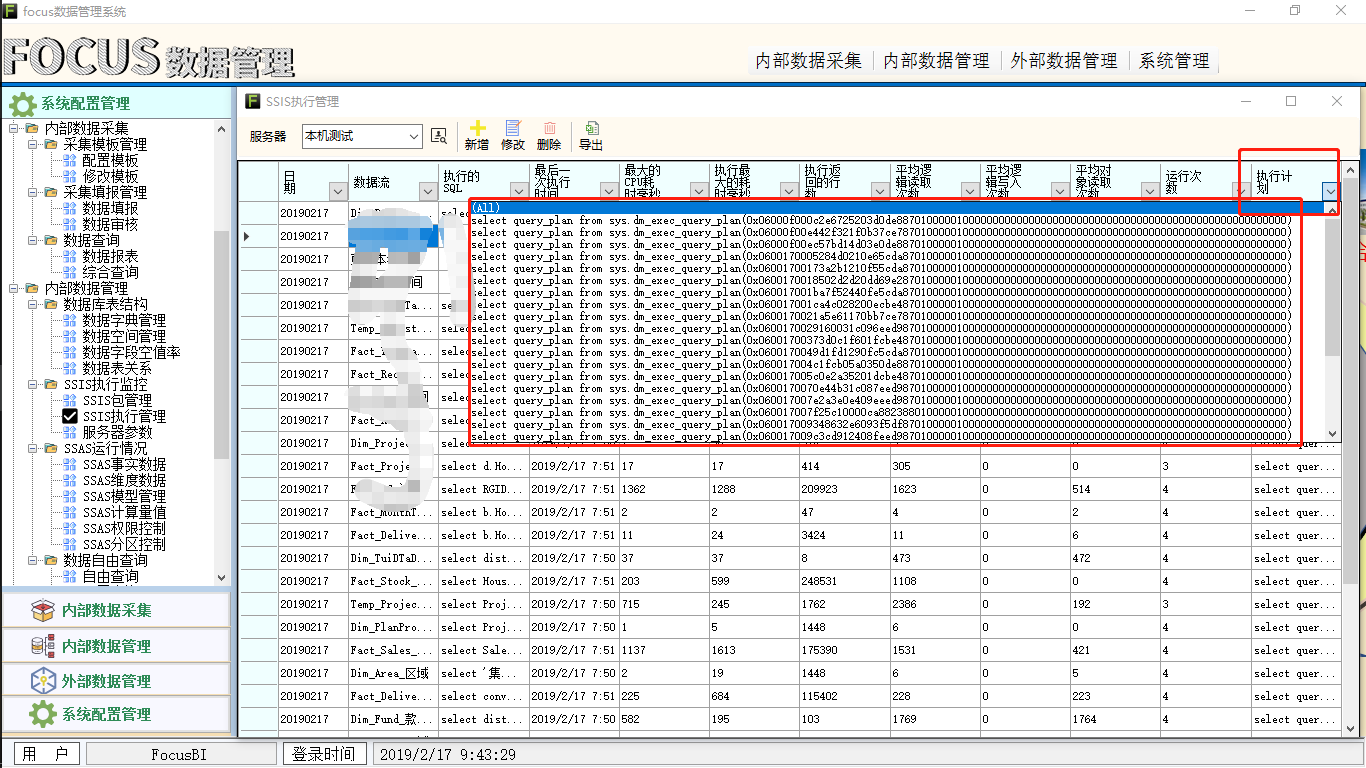The image size is (1366, 768).
Task: Open the 外部数据管理 top menu
Action: pos(1064,61)
